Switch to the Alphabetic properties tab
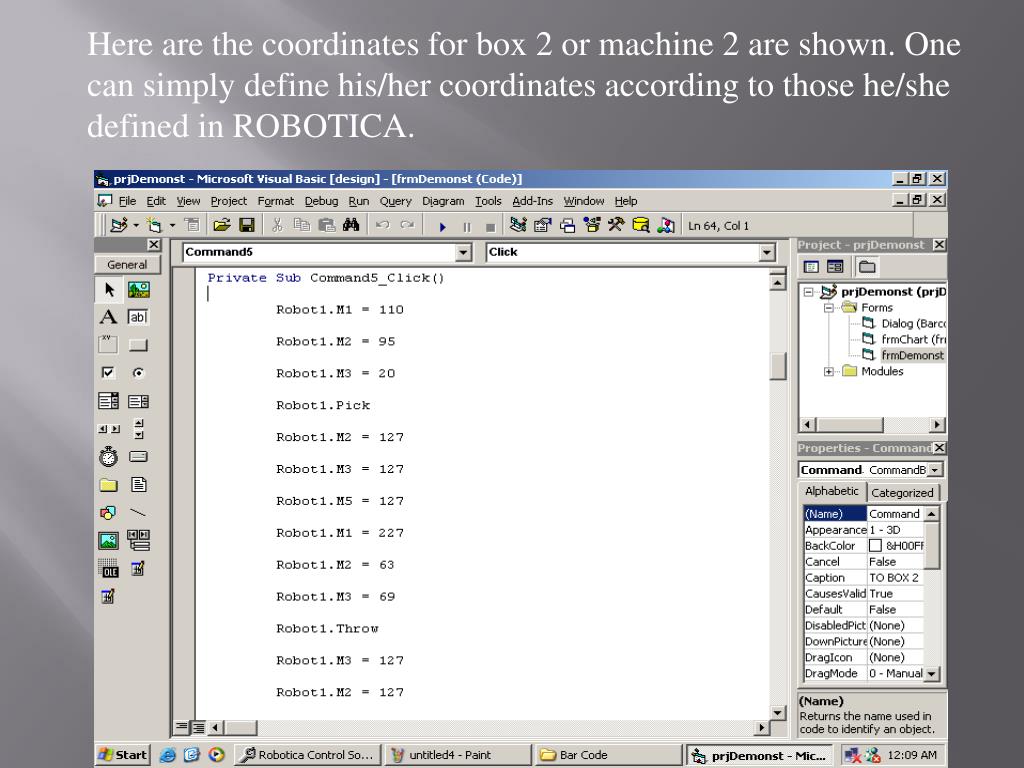This screenshot has height=768, width=1024. pyautogui.click(x=831, y=491)
